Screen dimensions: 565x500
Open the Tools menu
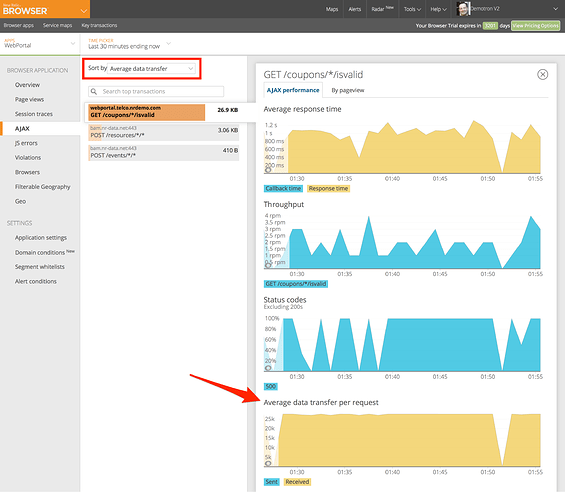pos(412,9)
